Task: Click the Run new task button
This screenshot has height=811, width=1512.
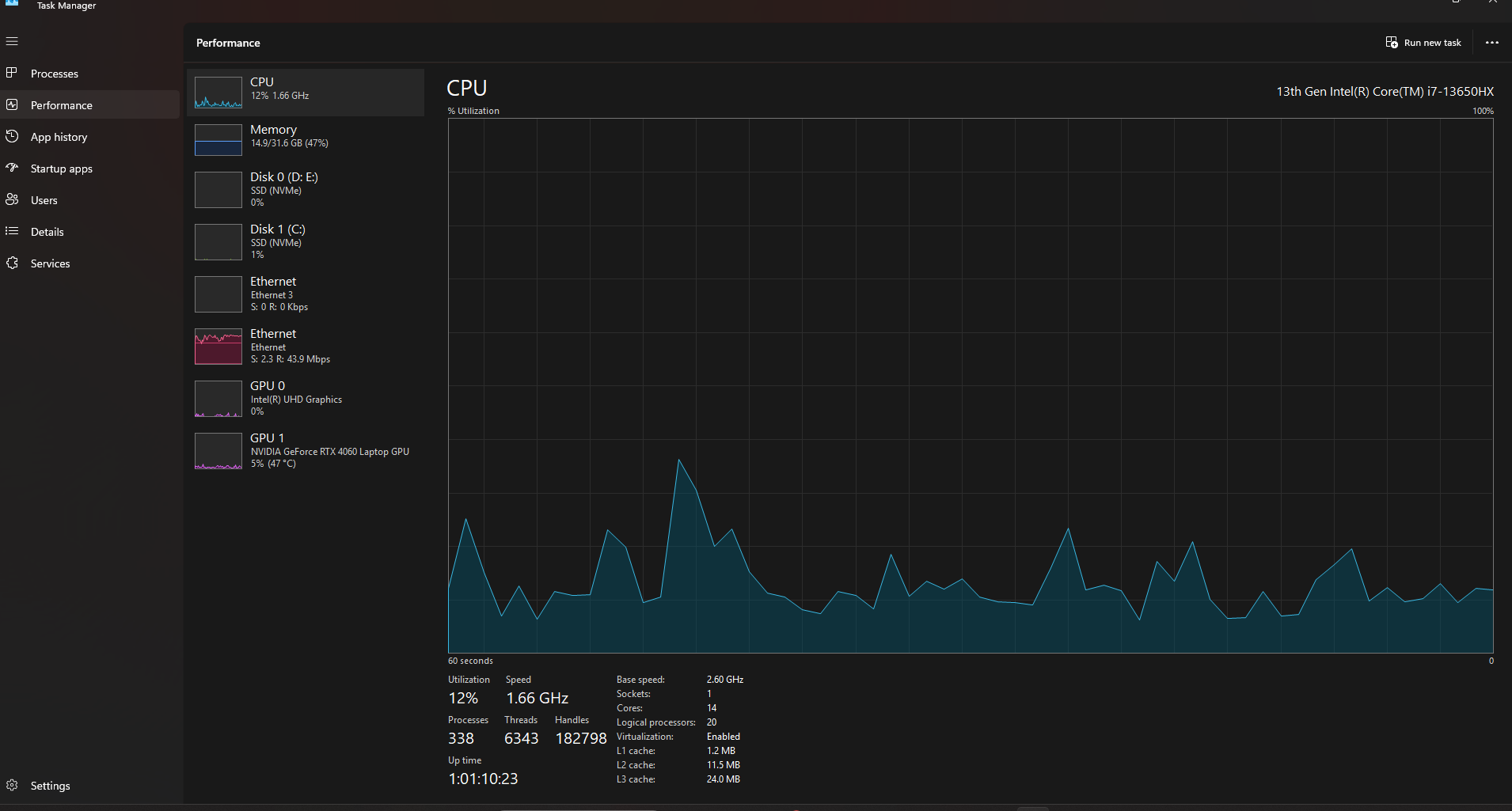Action: tap(1423, 43)
